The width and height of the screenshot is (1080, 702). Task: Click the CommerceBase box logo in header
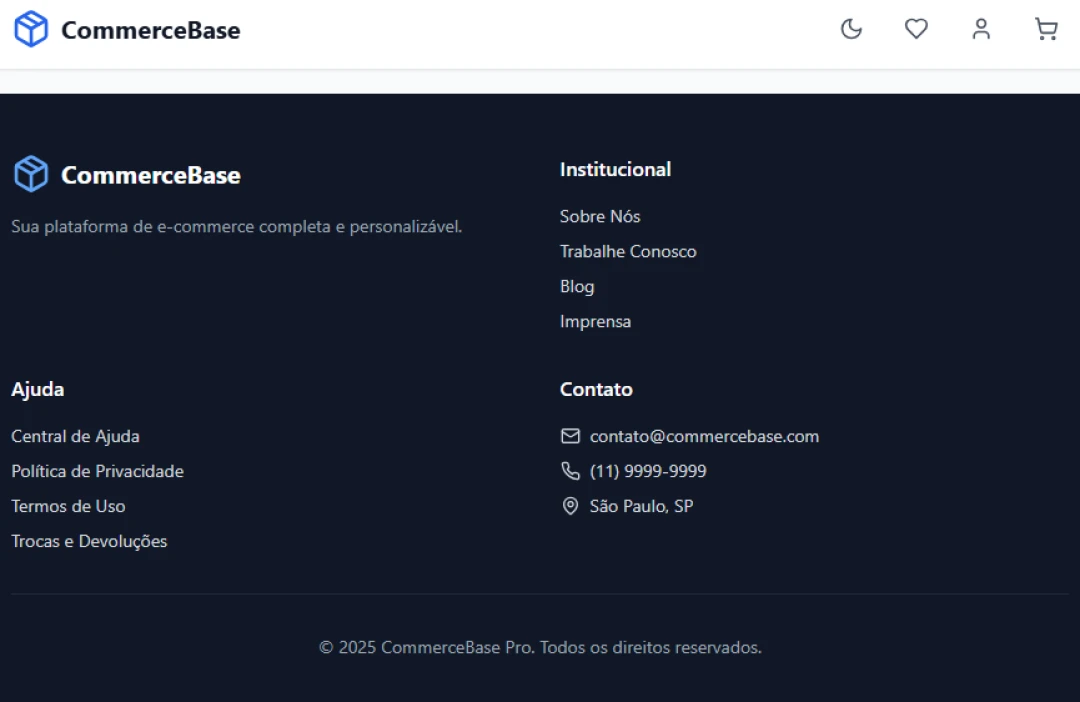click(x=31, y=29)
